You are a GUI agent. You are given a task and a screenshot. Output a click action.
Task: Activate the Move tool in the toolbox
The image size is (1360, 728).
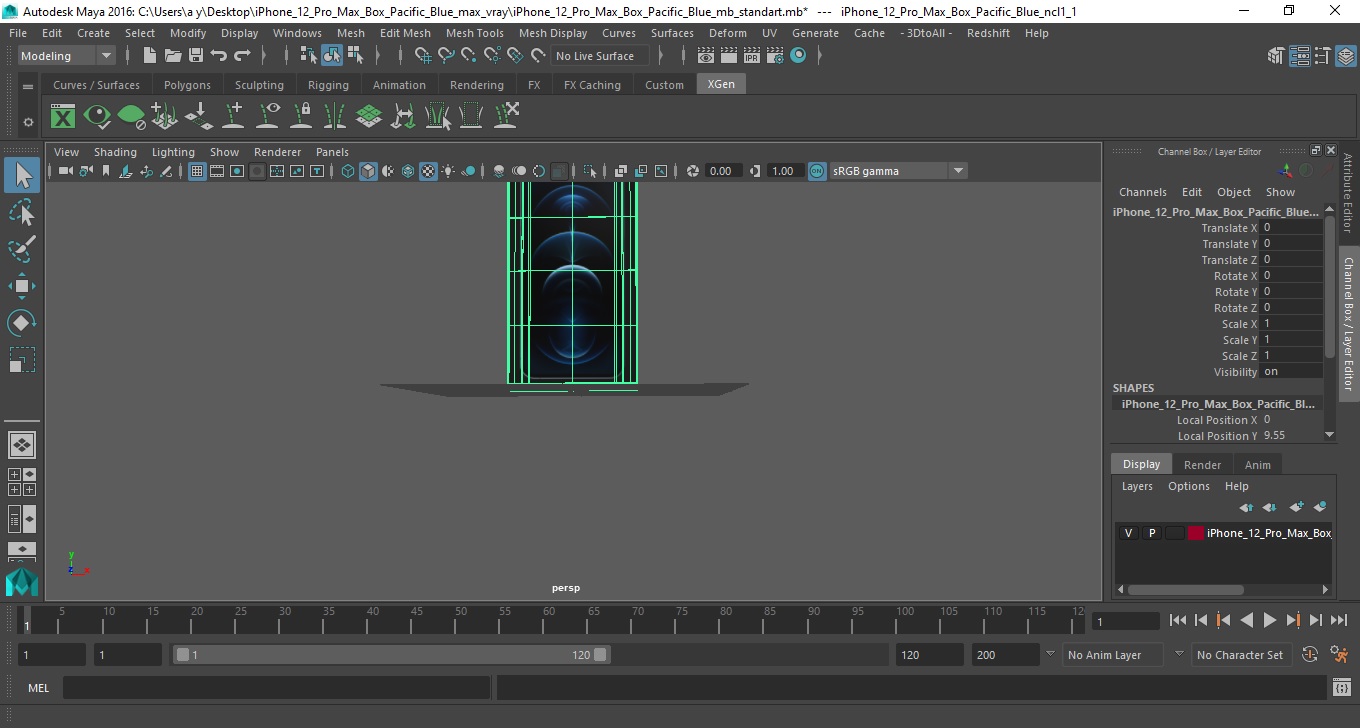(x=22, y=286)
